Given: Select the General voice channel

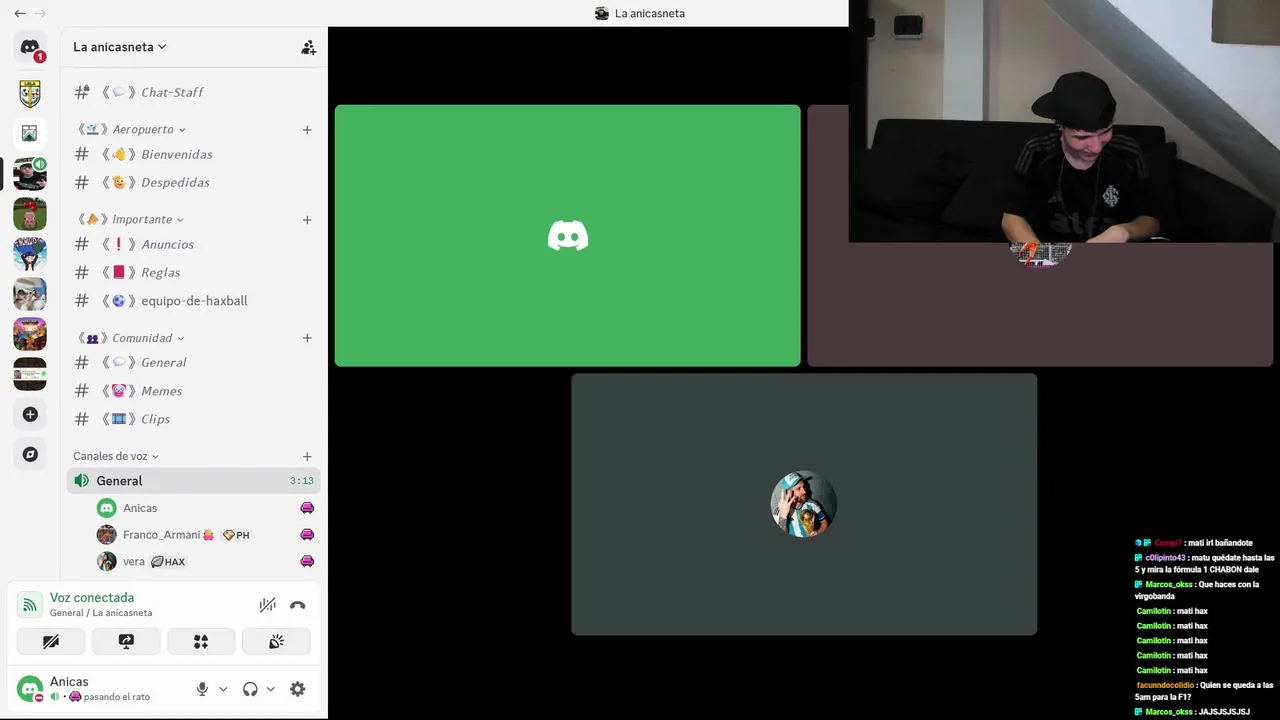Looking at the screenshot, I should coord(194,481).
